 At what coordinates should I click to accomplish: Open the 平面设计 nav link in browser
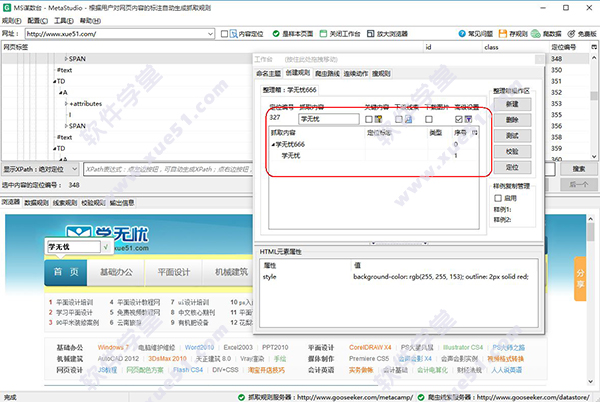tap(174, 272)
